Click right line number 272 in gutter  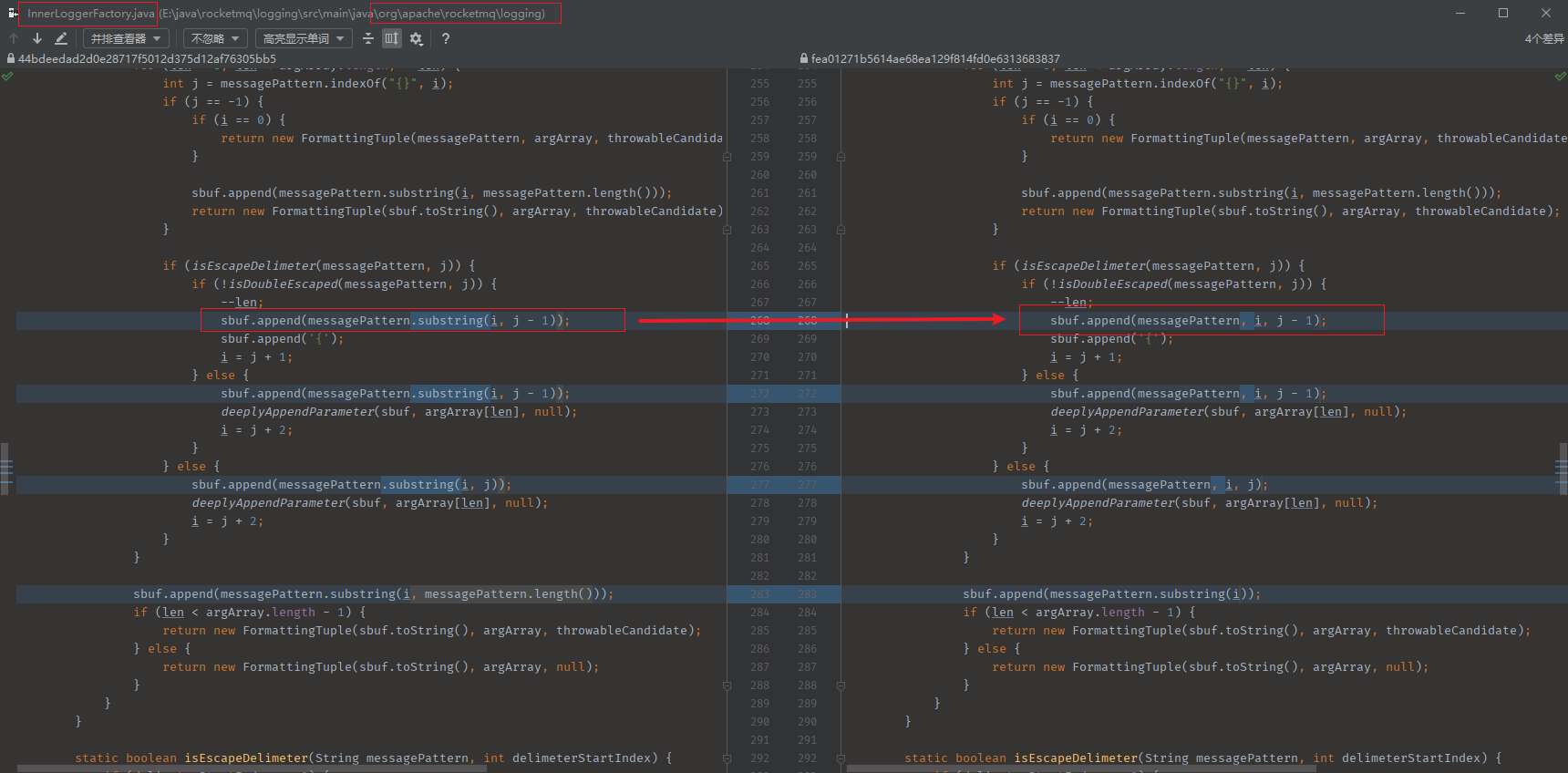[807, 394]
